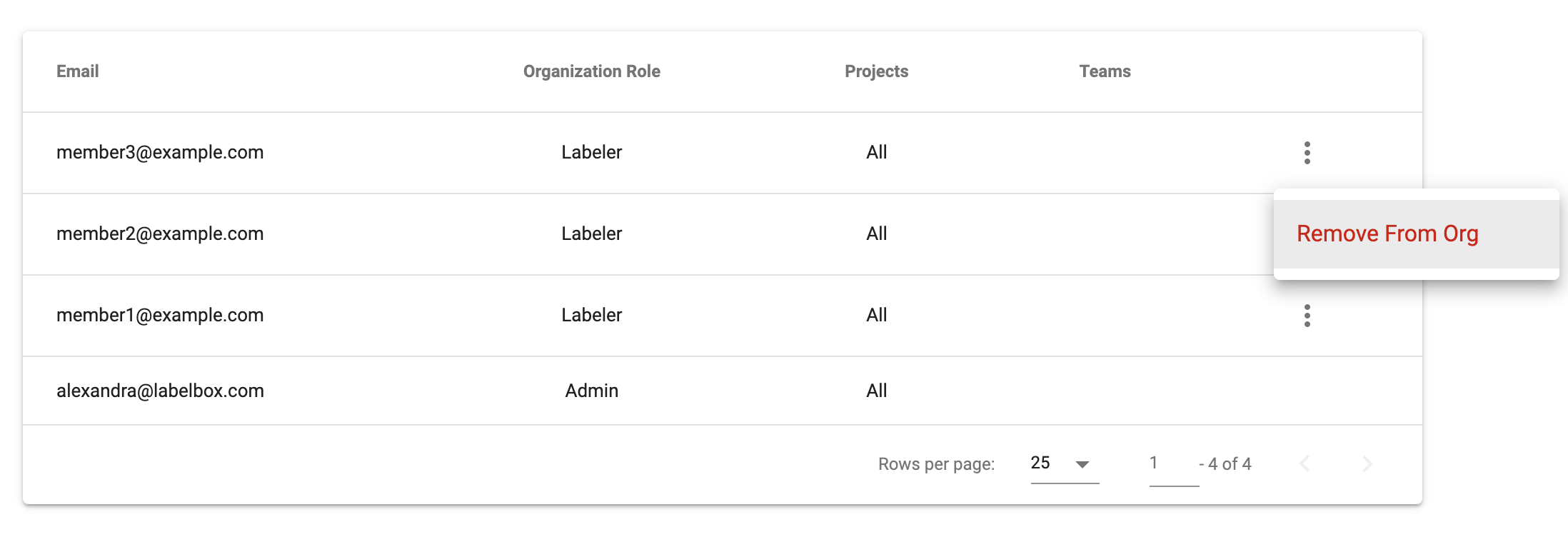Click the page number input field
Screen dimensions: 1568x547
1174,463
